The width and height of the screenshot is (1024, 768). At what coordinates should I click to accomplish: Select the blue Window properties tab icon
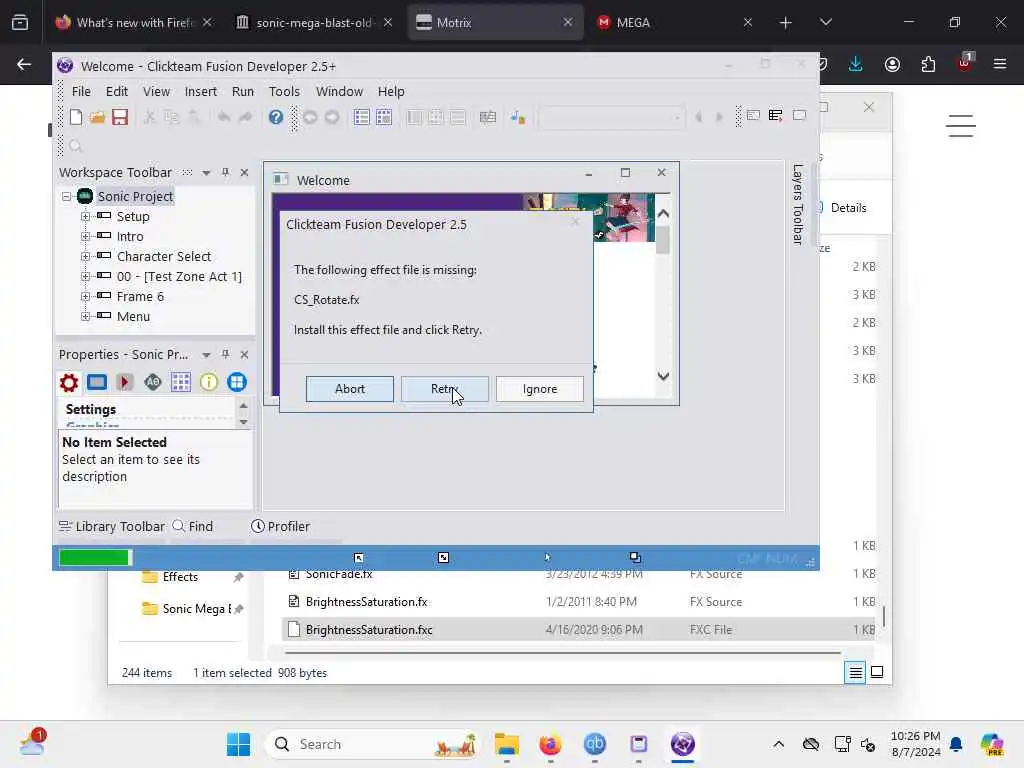click(97, 382)
